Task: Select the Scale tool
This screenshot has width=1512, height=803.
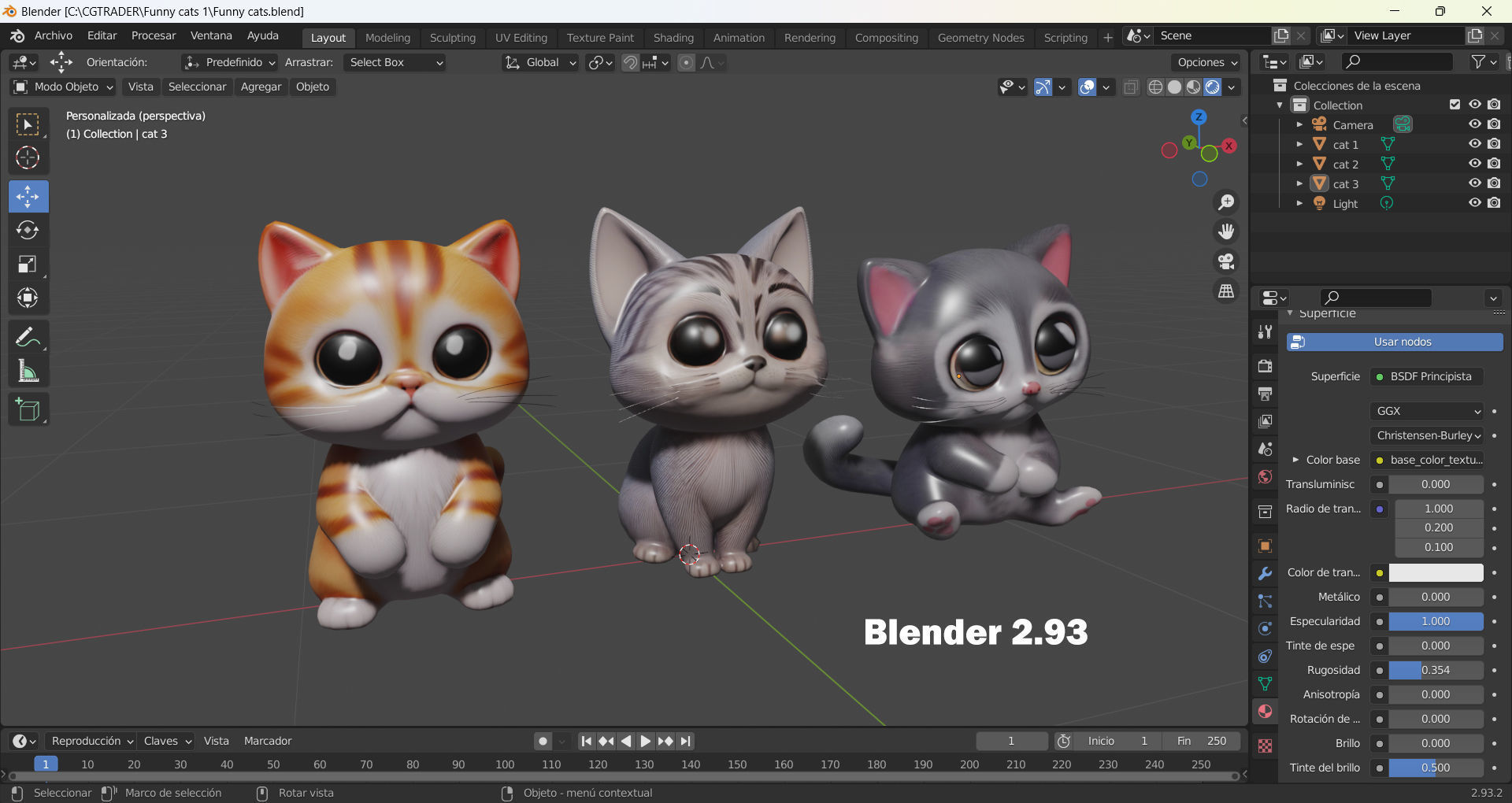Action: pos(28,264)
